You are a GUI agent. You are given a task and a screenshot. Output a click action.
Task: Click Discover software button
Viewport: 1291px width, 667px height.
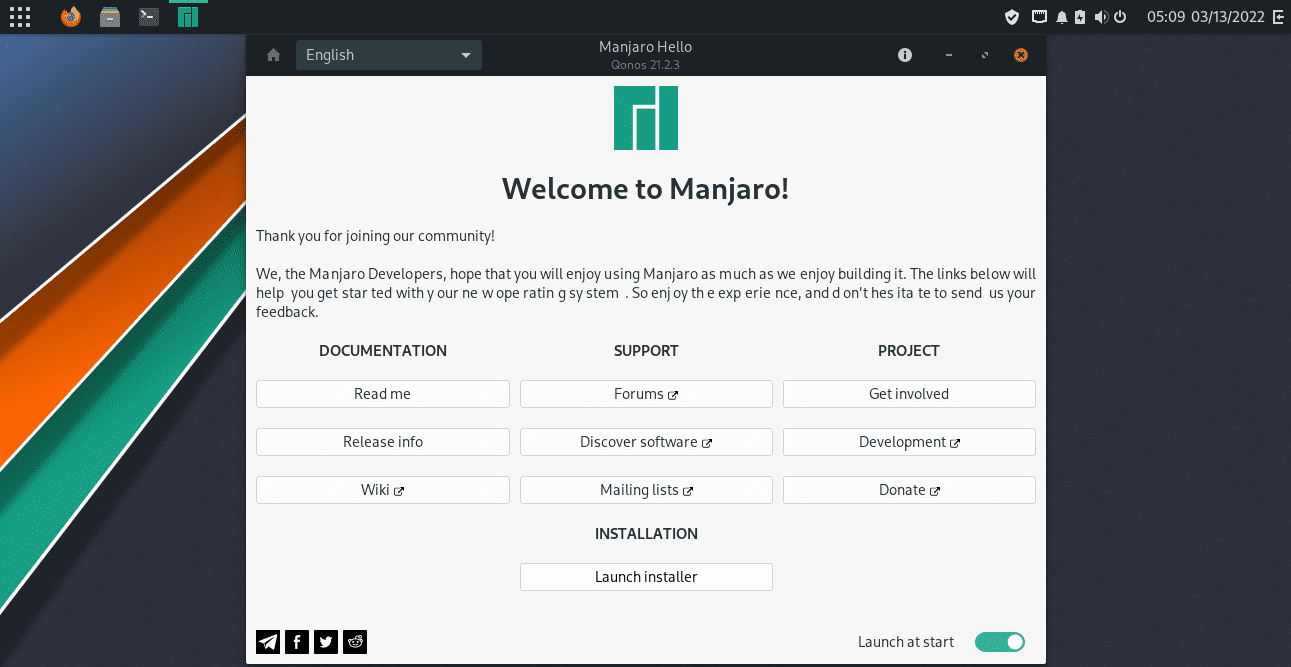646,442
